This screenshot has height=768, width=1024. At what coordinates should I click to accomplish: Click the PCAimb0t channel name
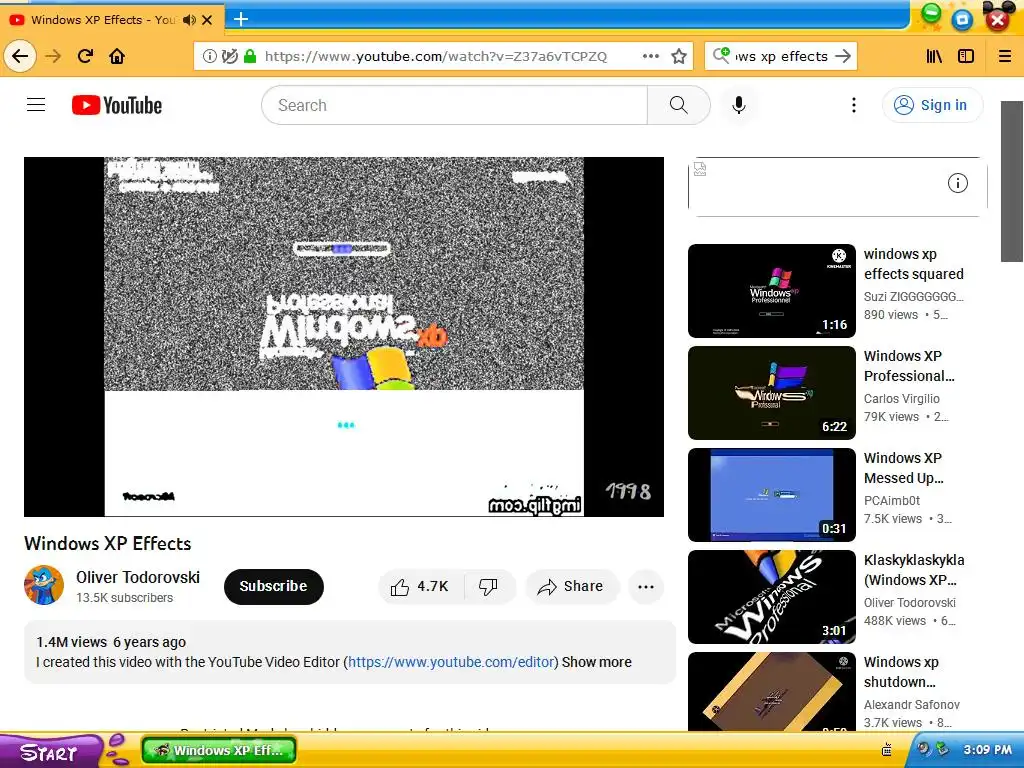(891, 500)
